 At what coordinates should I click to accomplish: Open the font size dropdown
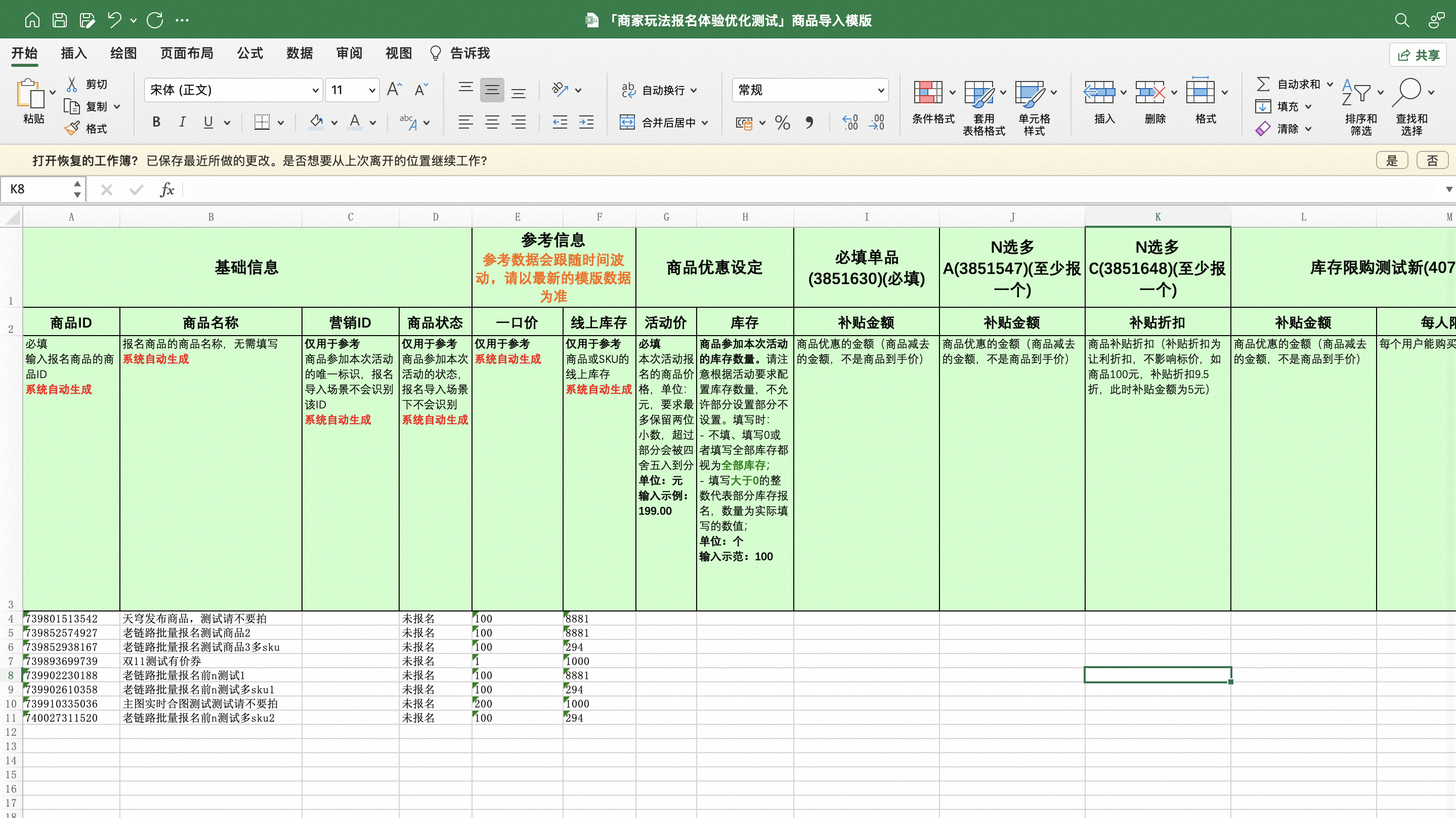(x=372, y=91)
